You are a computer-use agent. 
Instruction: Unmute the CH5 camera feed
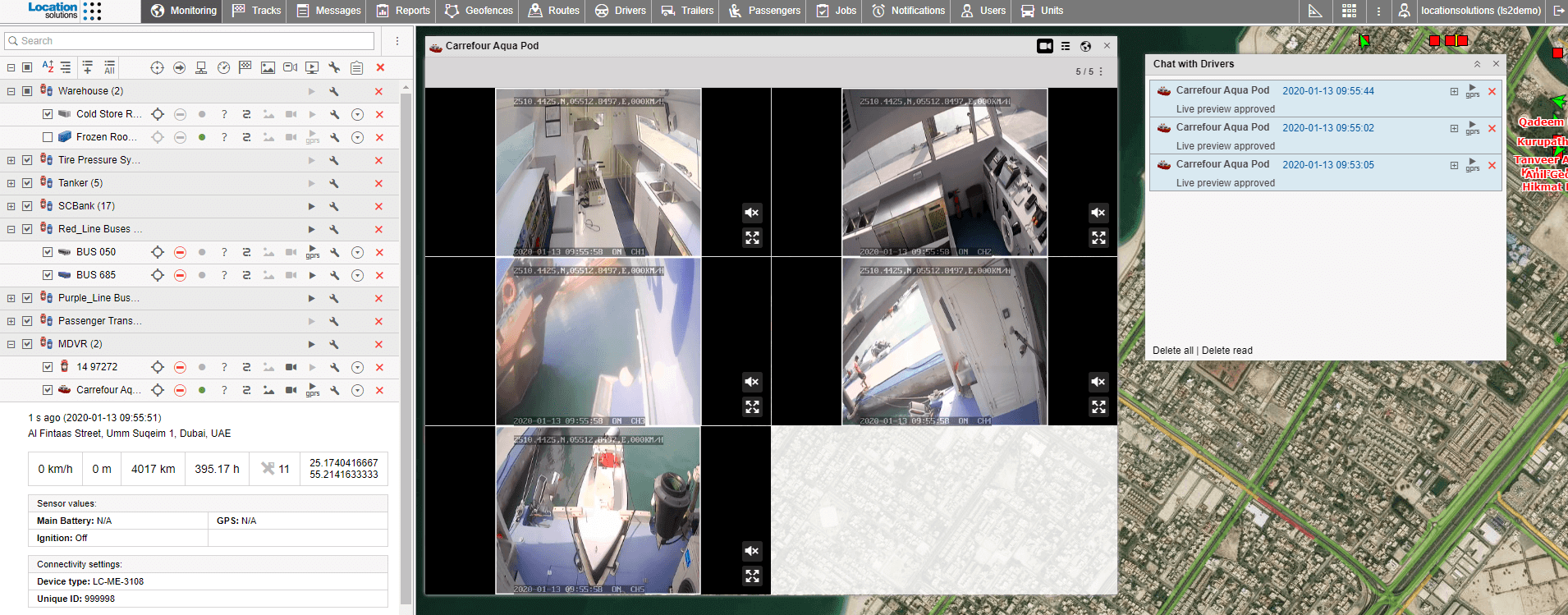pyautogui.click(x=752, y=551)
